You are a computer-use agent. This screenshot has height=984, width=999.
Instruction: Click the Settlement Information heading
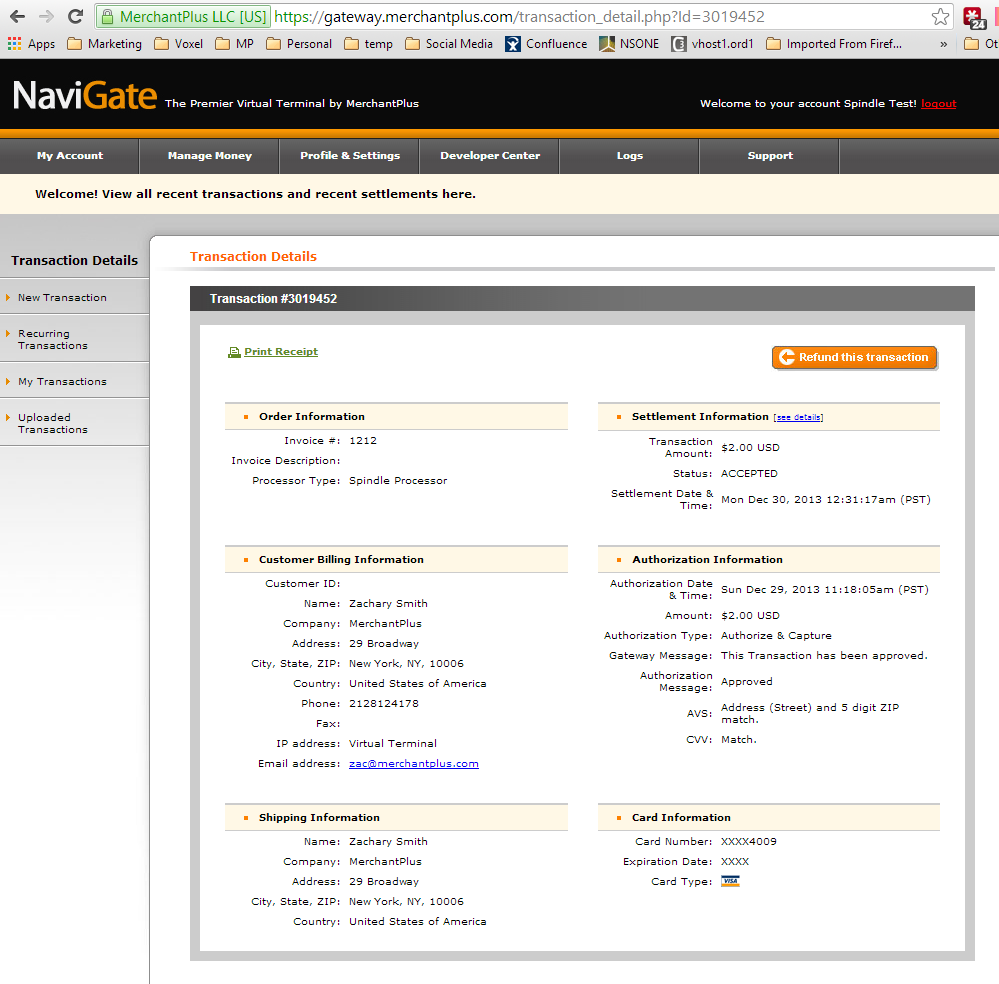pyautogui.click(x=700, y=416)
